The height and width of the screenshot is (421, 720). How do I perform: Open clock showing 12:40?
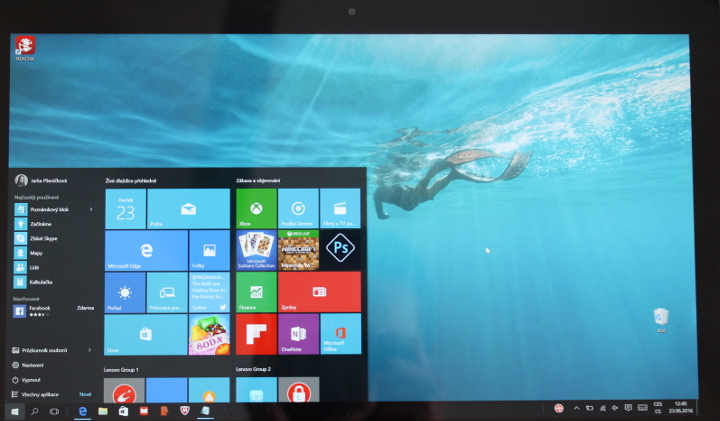coord(681,407)
